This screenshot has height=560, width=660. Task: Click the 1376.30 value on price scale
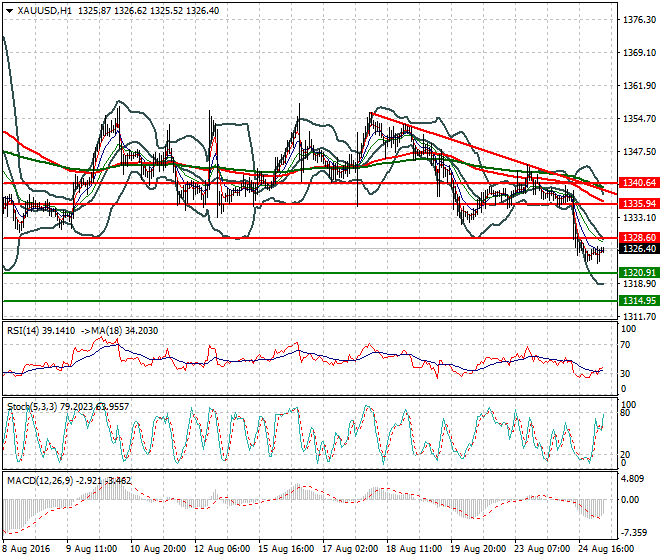[638, 20]
